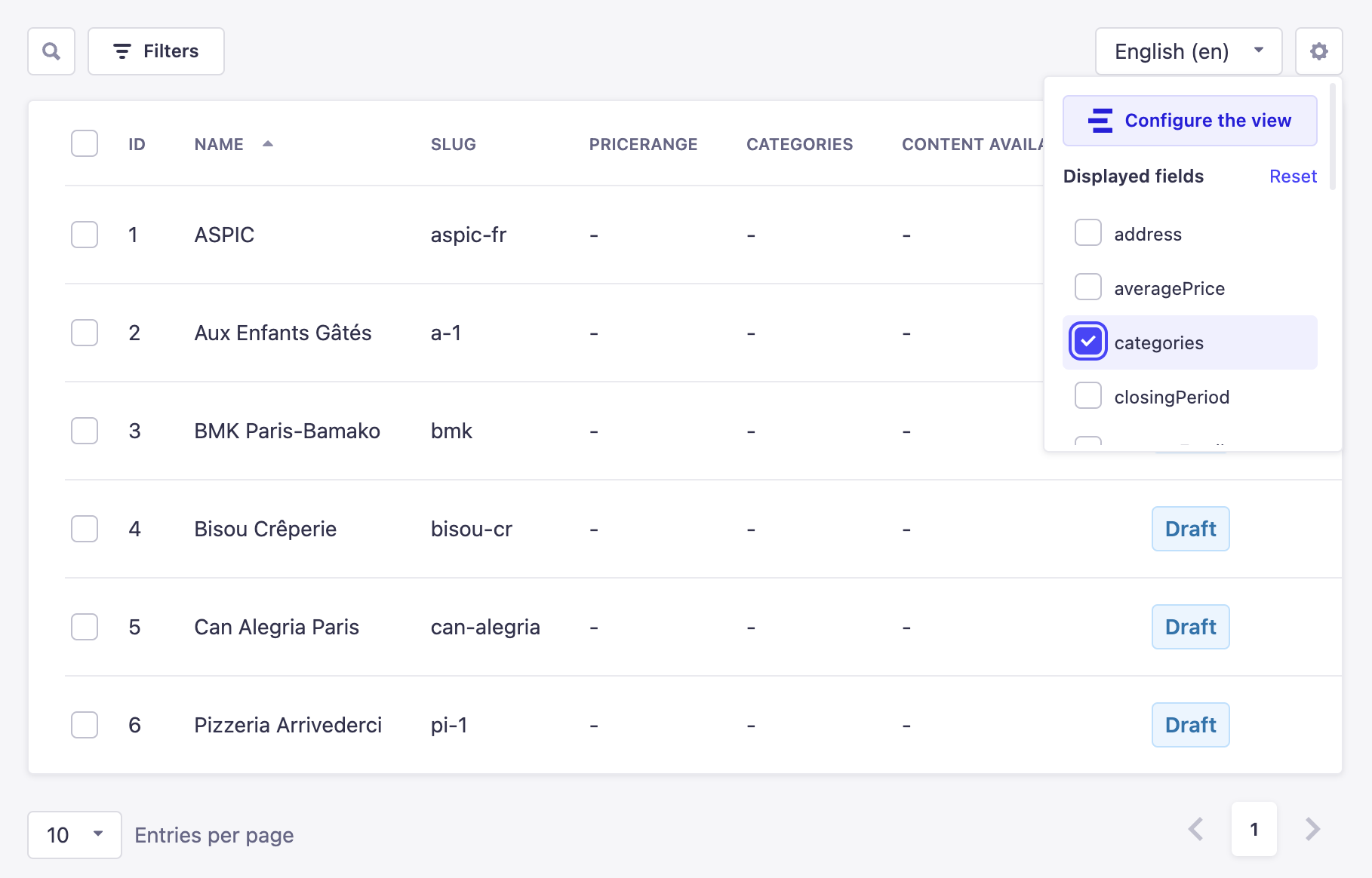Uncheck the categories displayed field
This screenshot has width=1372, height=878.
(x=1087, y=342)
